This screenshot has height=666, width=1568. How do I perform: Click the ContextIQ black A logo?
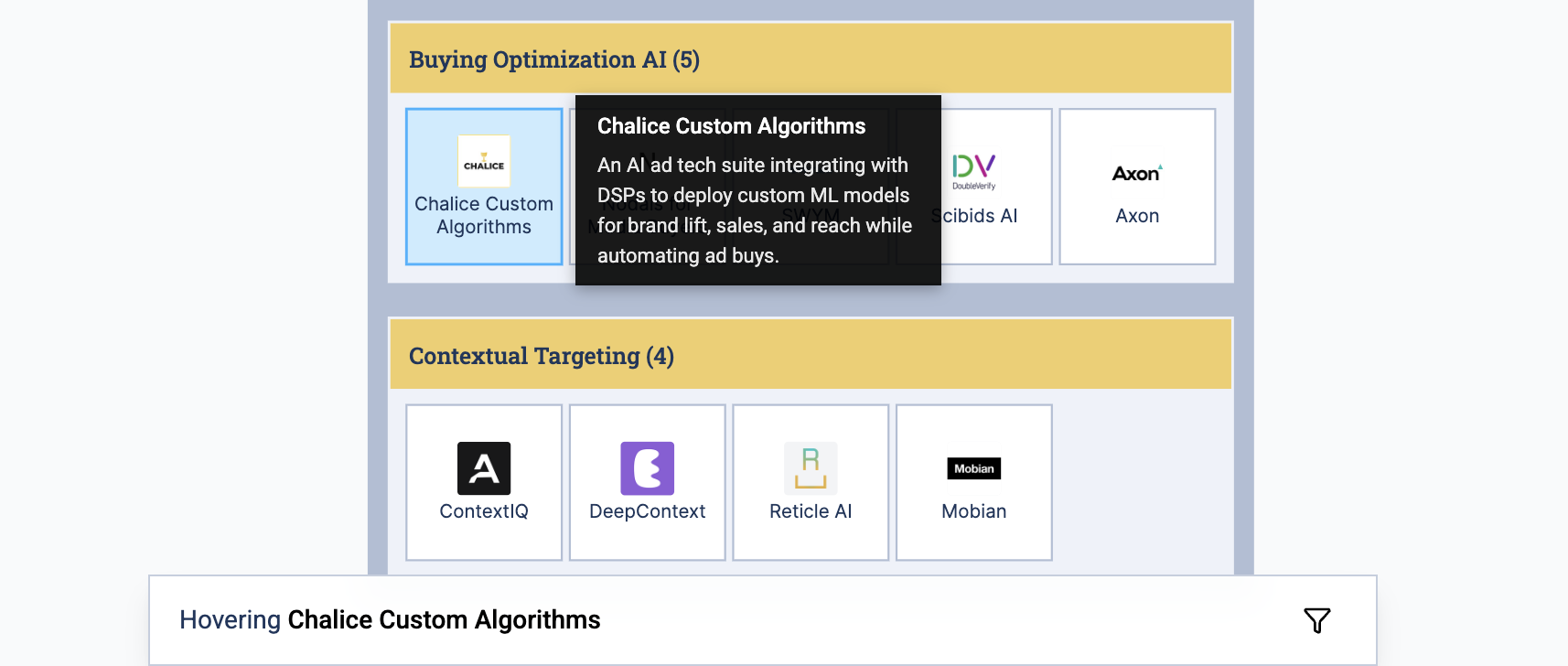click(x=484, y=468)
